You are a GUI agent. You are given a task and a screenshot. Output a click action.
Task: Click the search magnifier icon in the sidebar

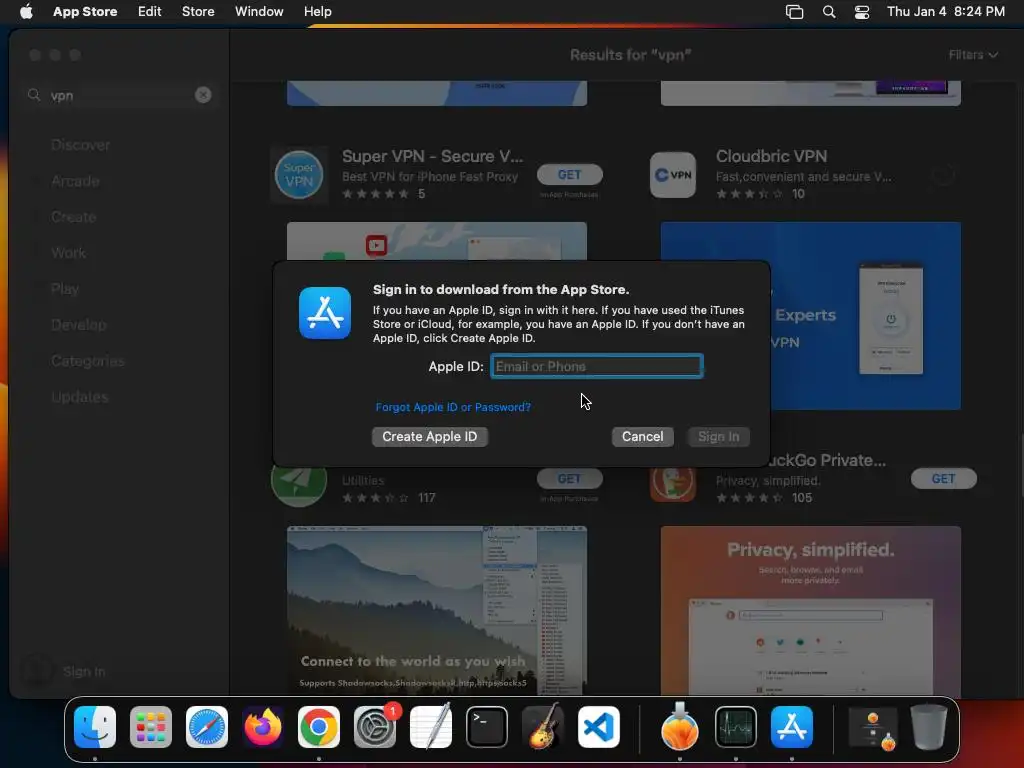(x=34, y=95)
